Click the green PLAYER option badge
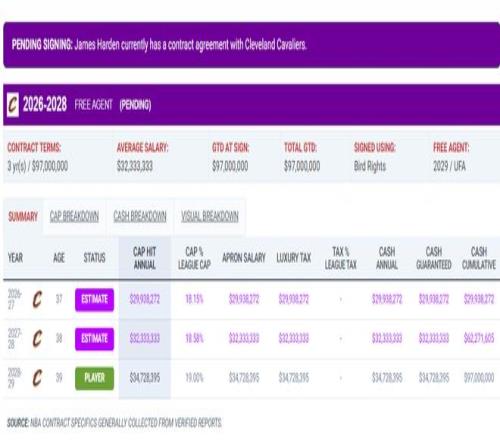The image size is (500, 440). pos(94,378)
